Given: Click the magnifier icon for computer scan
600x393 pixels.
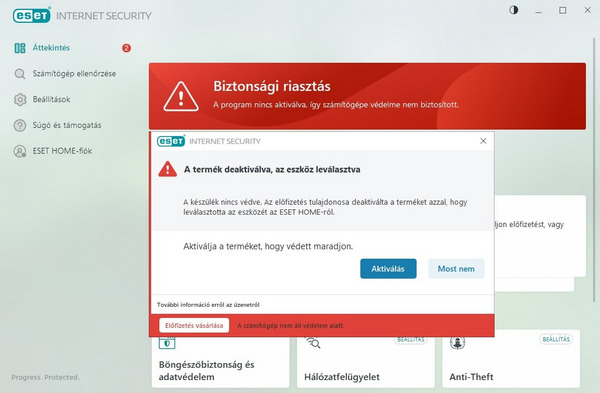Looking at the screenshot, I should [x=20, y=73].
